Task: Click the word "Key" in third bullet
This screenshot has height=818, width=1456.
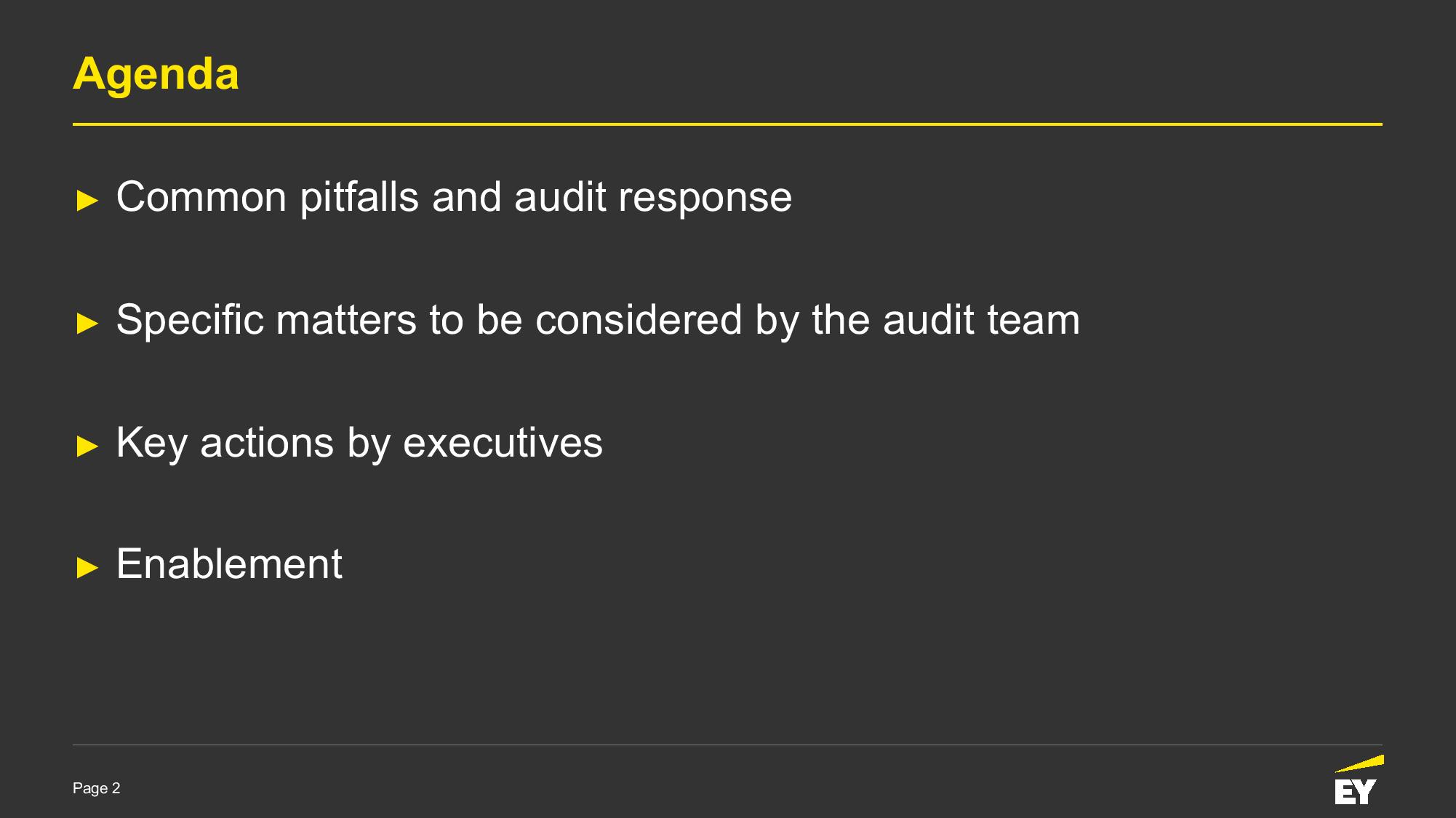Action: [151, 443]
